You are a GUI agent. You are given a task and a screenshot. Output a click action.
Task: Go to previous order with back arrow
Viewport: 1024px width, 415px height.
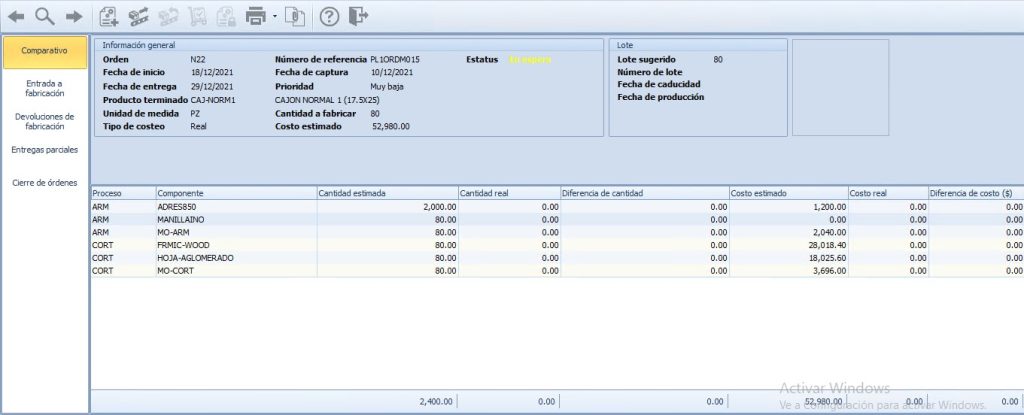pyautogui.click(x=16, y=17)
